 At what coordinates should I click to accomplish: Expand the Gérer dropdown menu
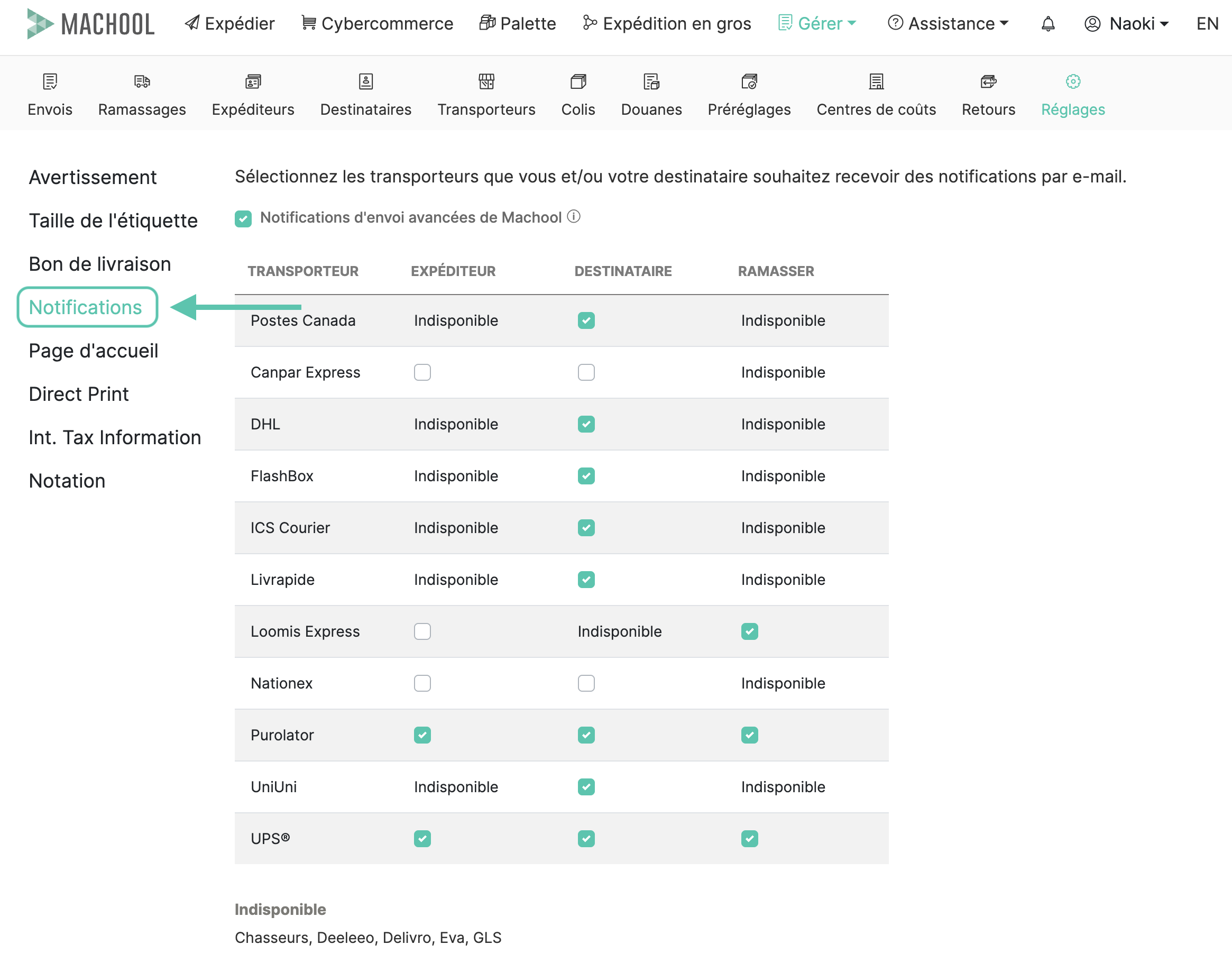(817, 24)
